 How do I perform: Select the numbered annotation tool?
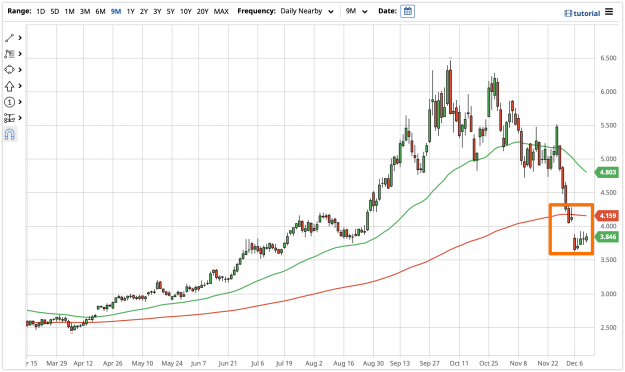9,102
